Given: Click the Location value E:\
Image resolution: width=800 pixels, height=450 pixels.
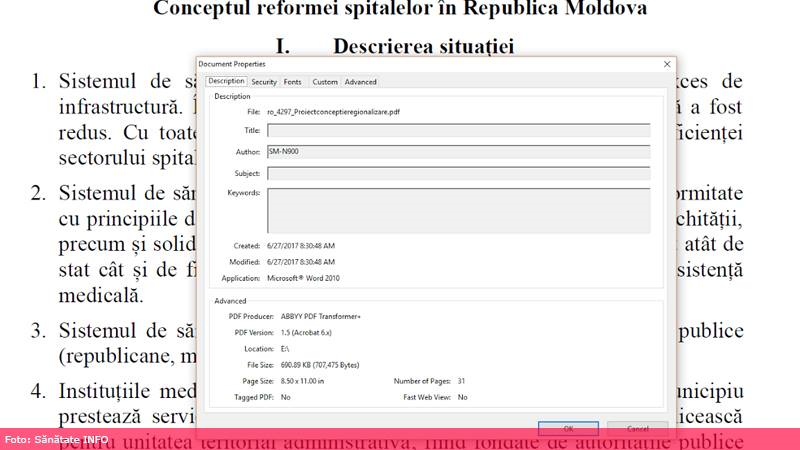Looking at the screenshot, I should (x=287, y=349).
